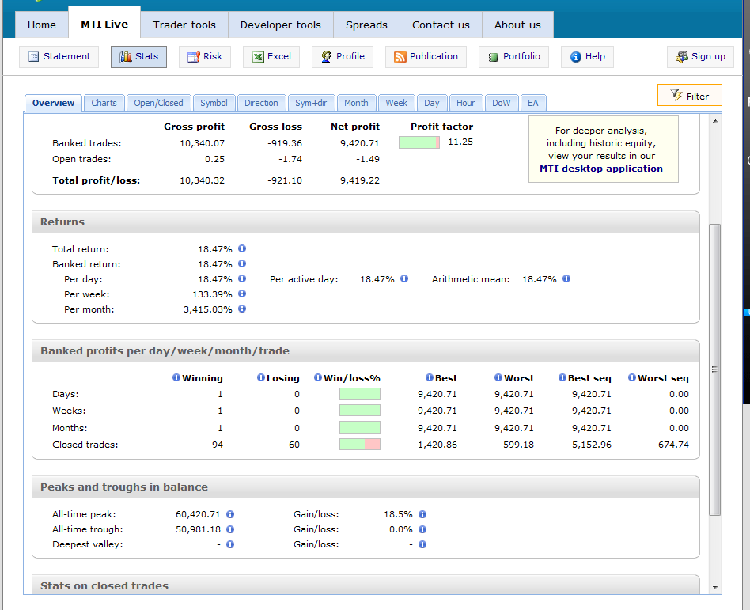
Task: Open the Filter button
Action: (x=690, y=96)
